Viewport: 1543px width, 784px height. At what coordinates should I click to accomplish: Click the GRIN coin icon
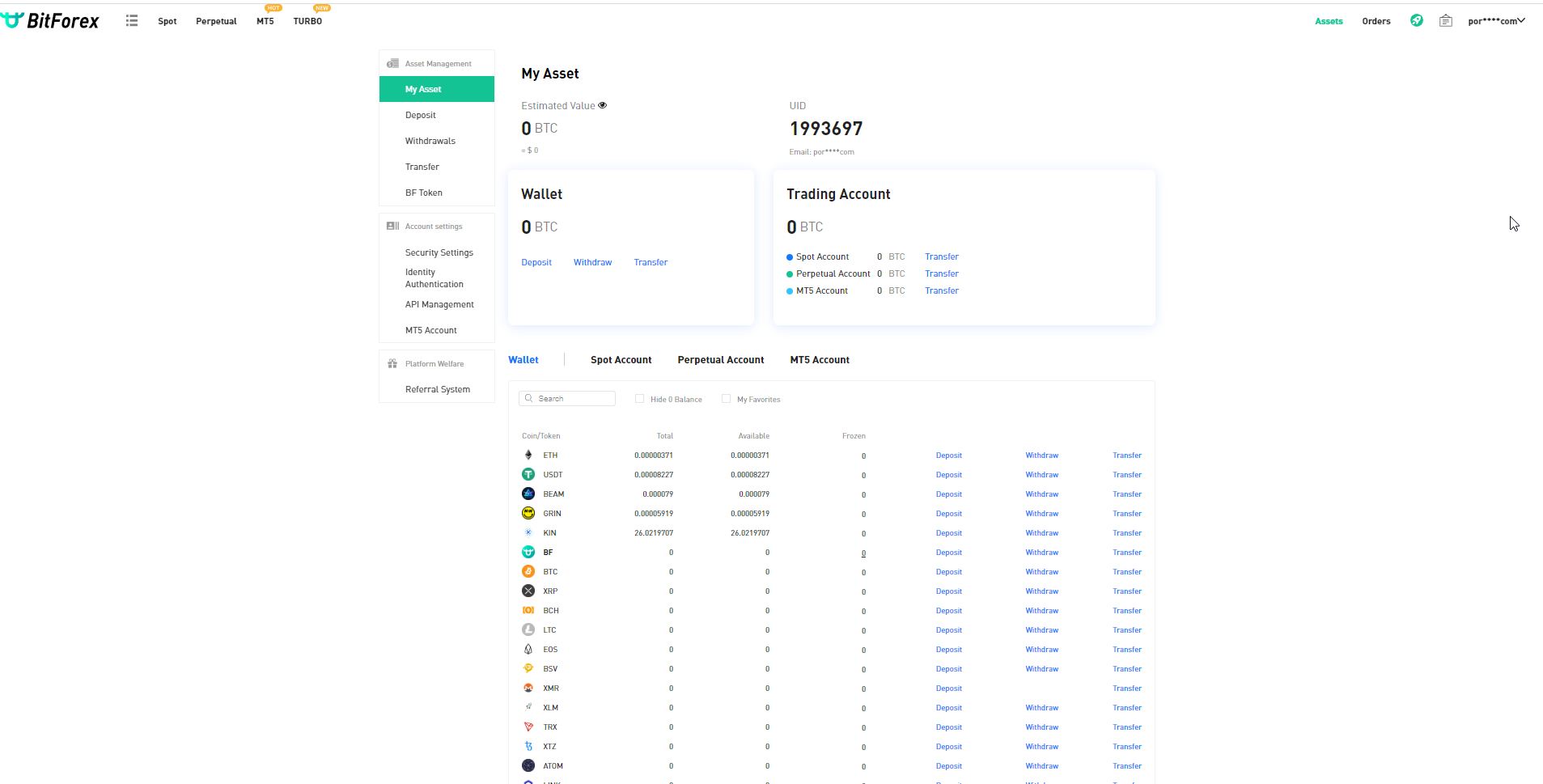point(528,513)
